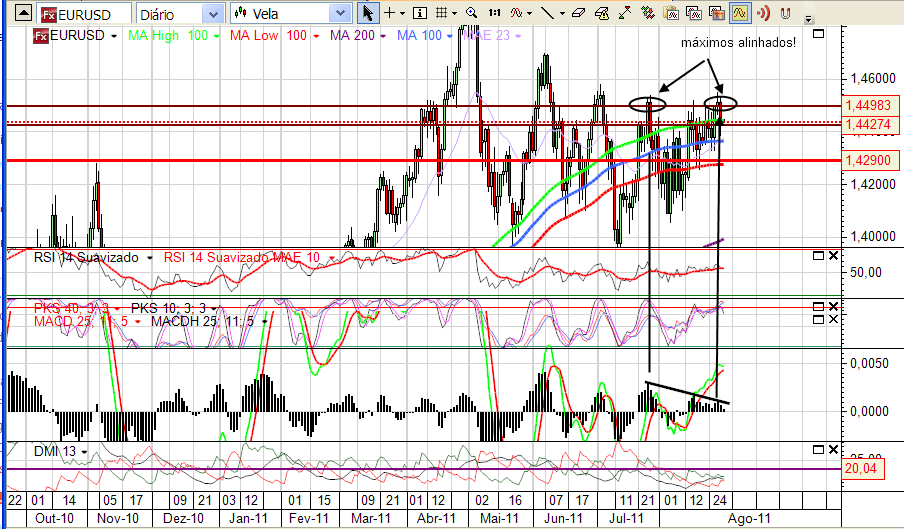Toggle chart grid lines icon
904x529 pixels.
coord(442,13)
